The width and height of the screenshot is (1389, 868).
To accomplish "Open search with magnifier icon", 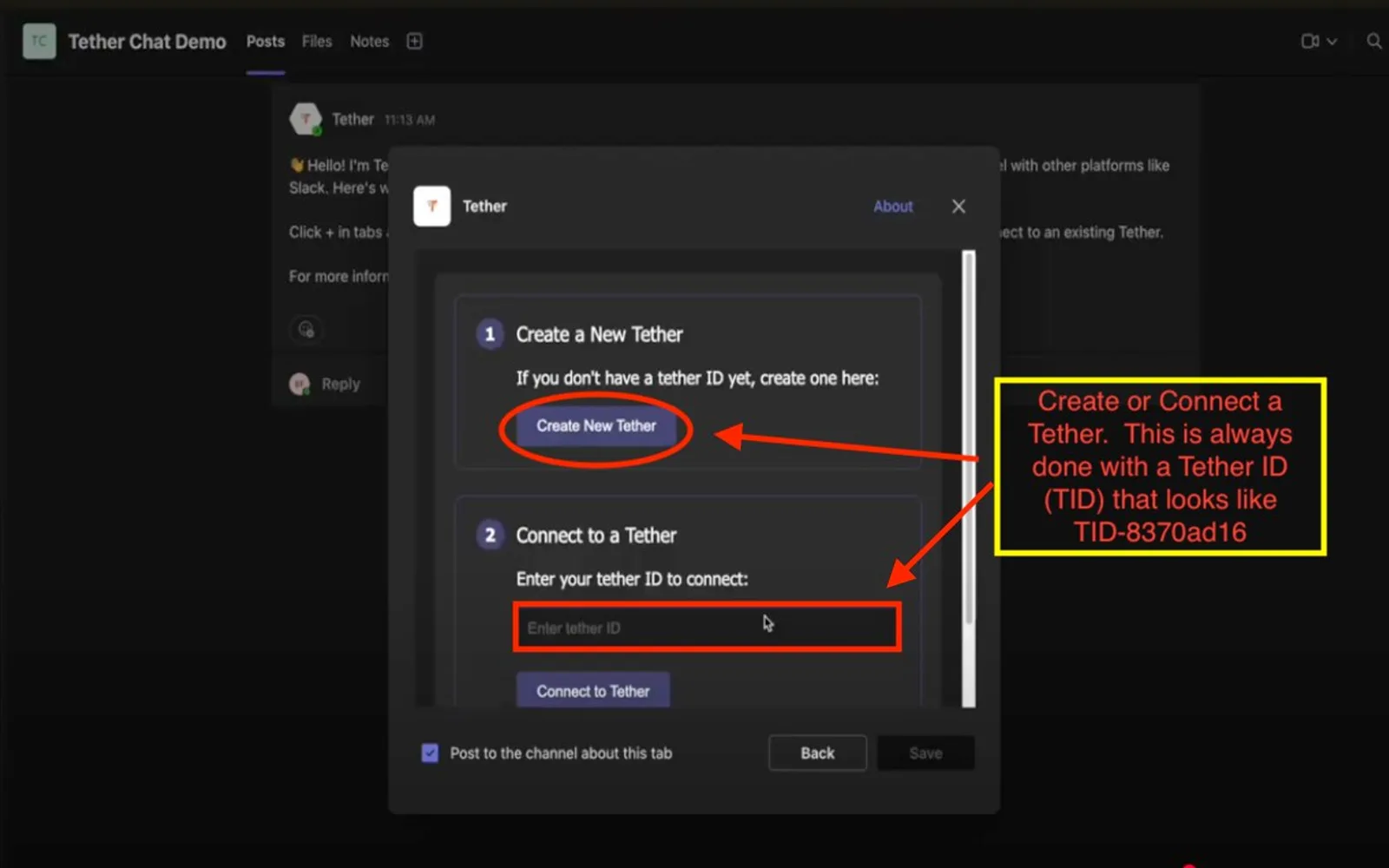I will pyautogui.click(x=1374, y=42).
